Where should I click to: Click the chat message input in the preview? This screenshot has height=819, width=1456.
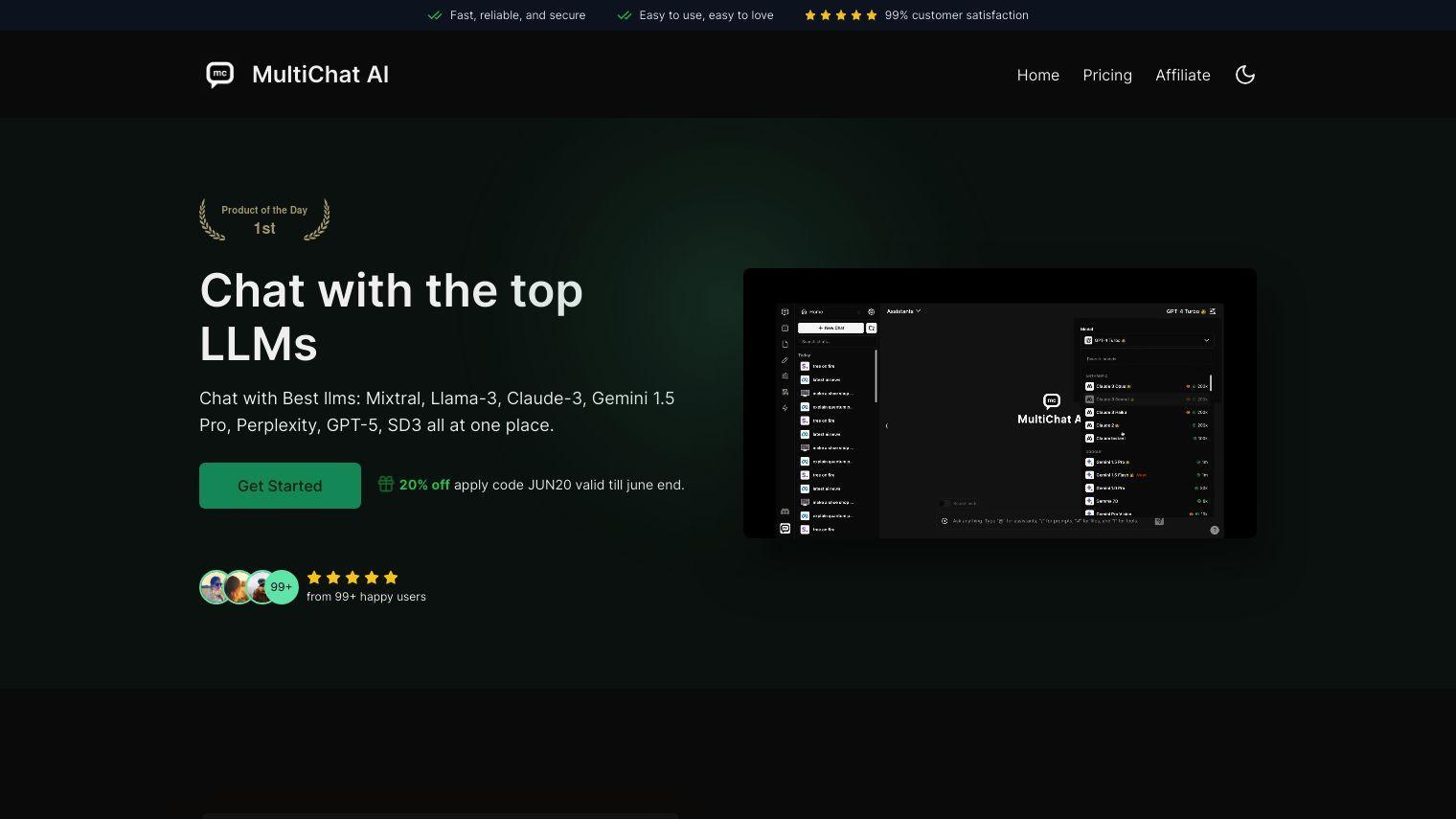click(x=1050, y=521)
